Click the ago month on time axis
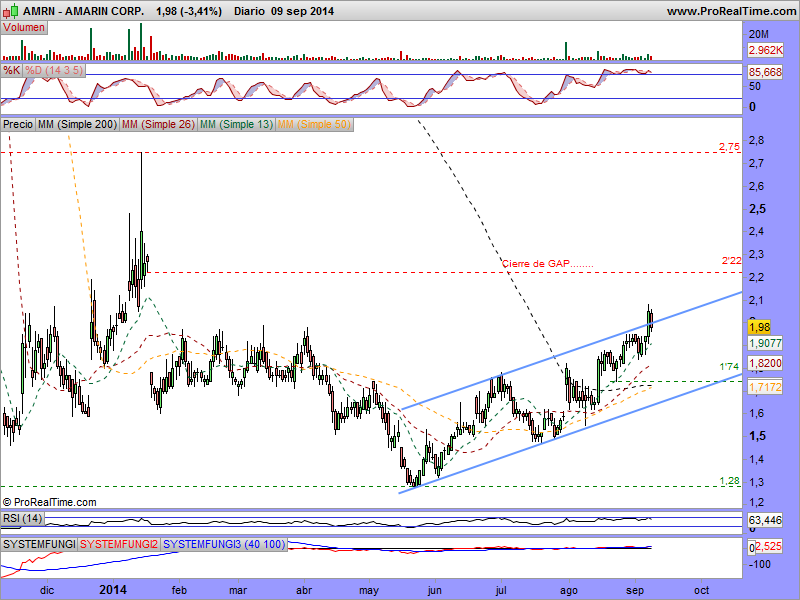Image resolution: width=800 pixels, height=600 pixels. (568, 591)
